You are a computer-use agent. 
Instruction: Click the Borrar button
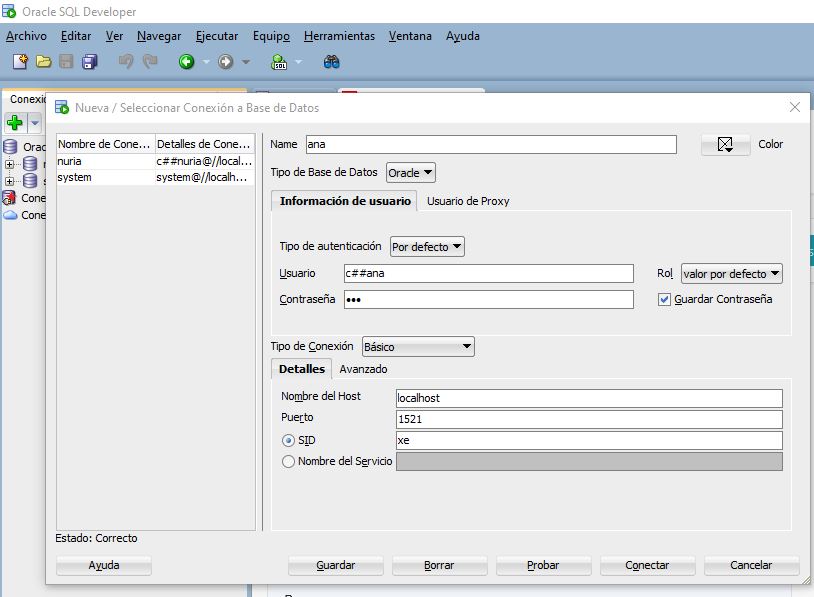(440, 565)
